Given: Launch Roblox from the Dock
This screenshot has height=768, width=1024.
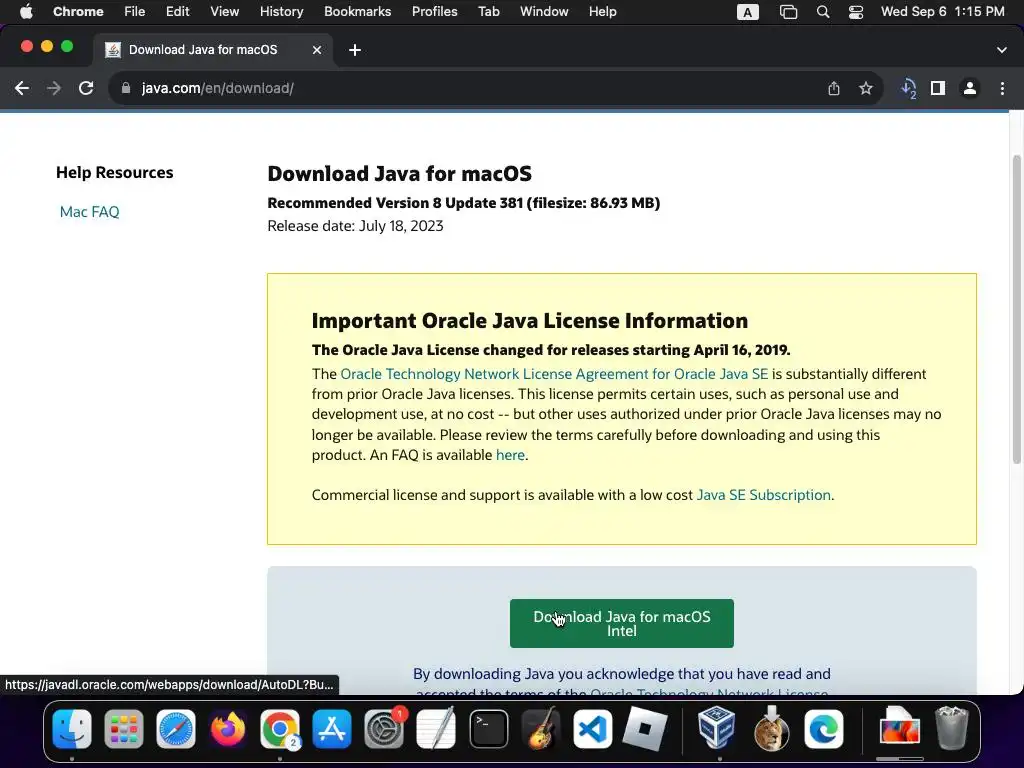Looking at the screenshot, I should pos(645,729).
